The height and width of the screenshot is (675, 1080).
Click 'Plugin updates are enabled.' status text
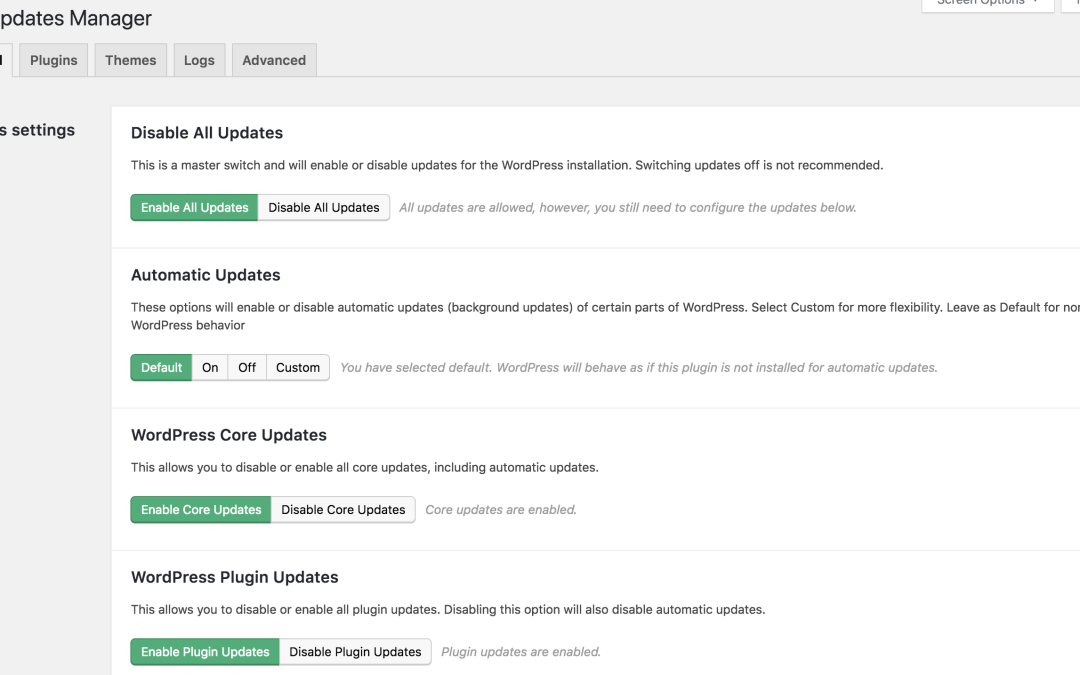point(521,652)
